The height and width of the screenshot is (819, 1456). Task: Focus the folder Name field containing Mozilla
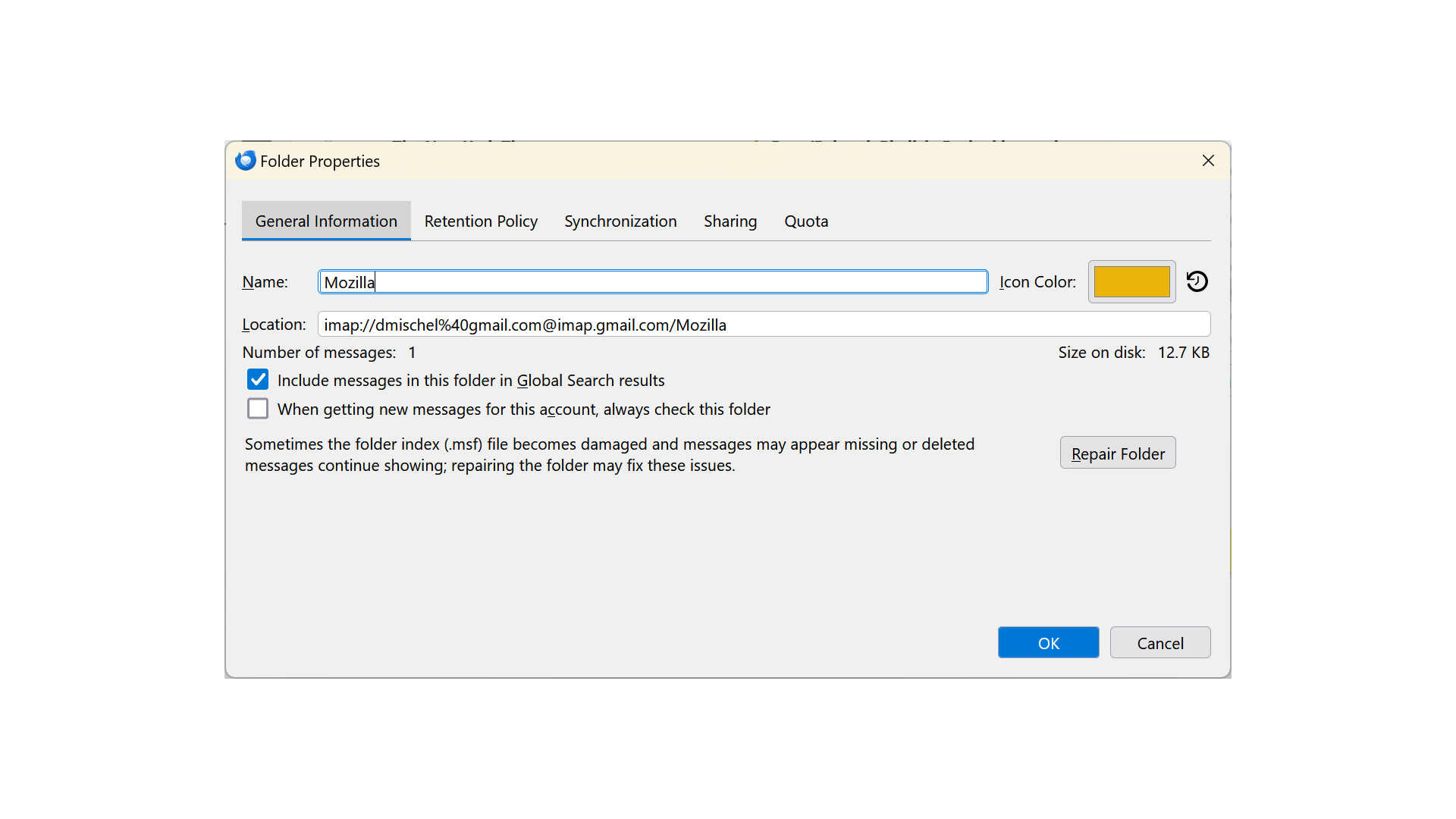click(x=653, y=282)
